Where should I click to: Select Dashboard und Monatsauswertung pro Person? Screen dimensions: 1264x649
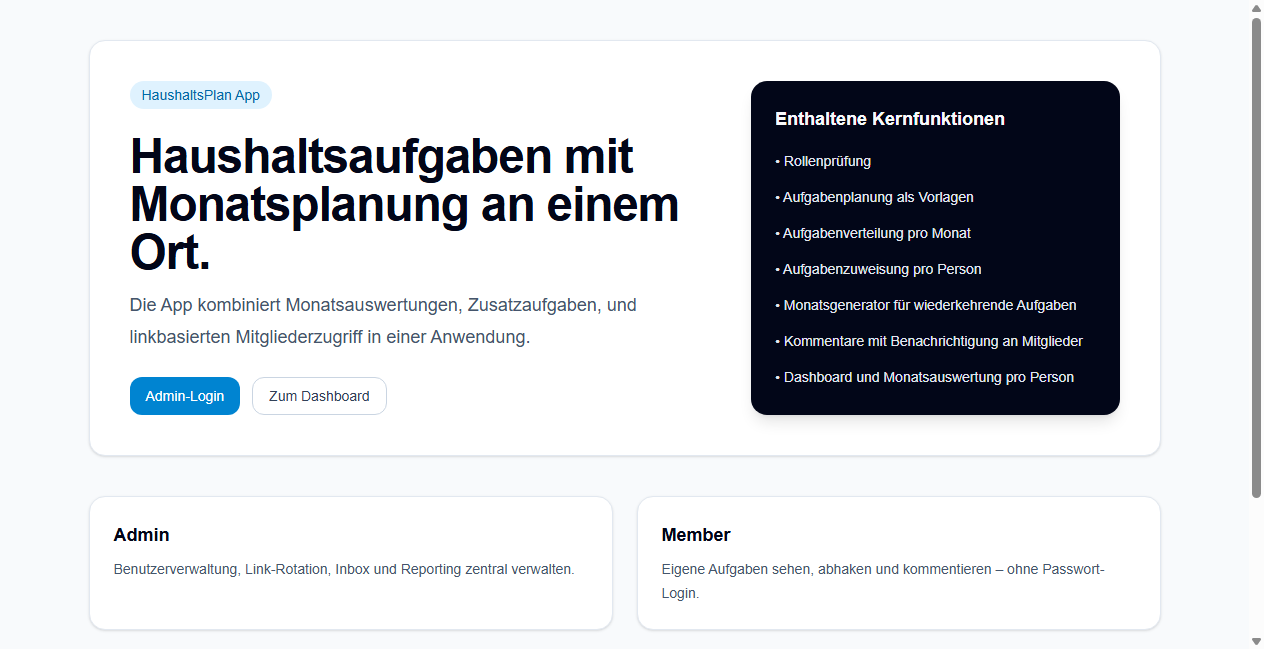(x=925, y=377)
